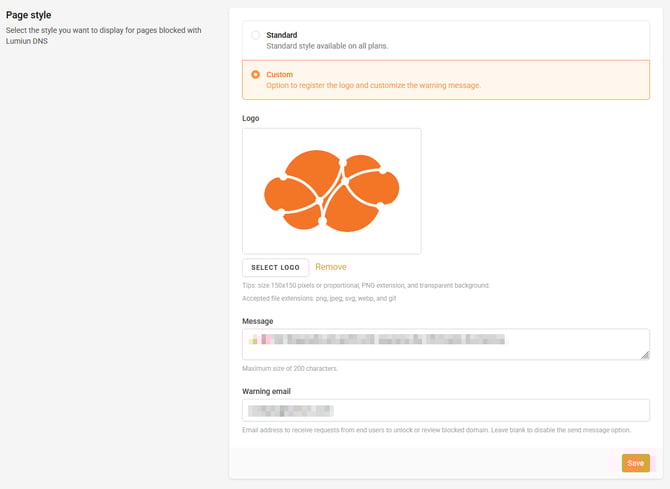Select the Custom radio button
The image size is (670, 489).
pos(256,74)
